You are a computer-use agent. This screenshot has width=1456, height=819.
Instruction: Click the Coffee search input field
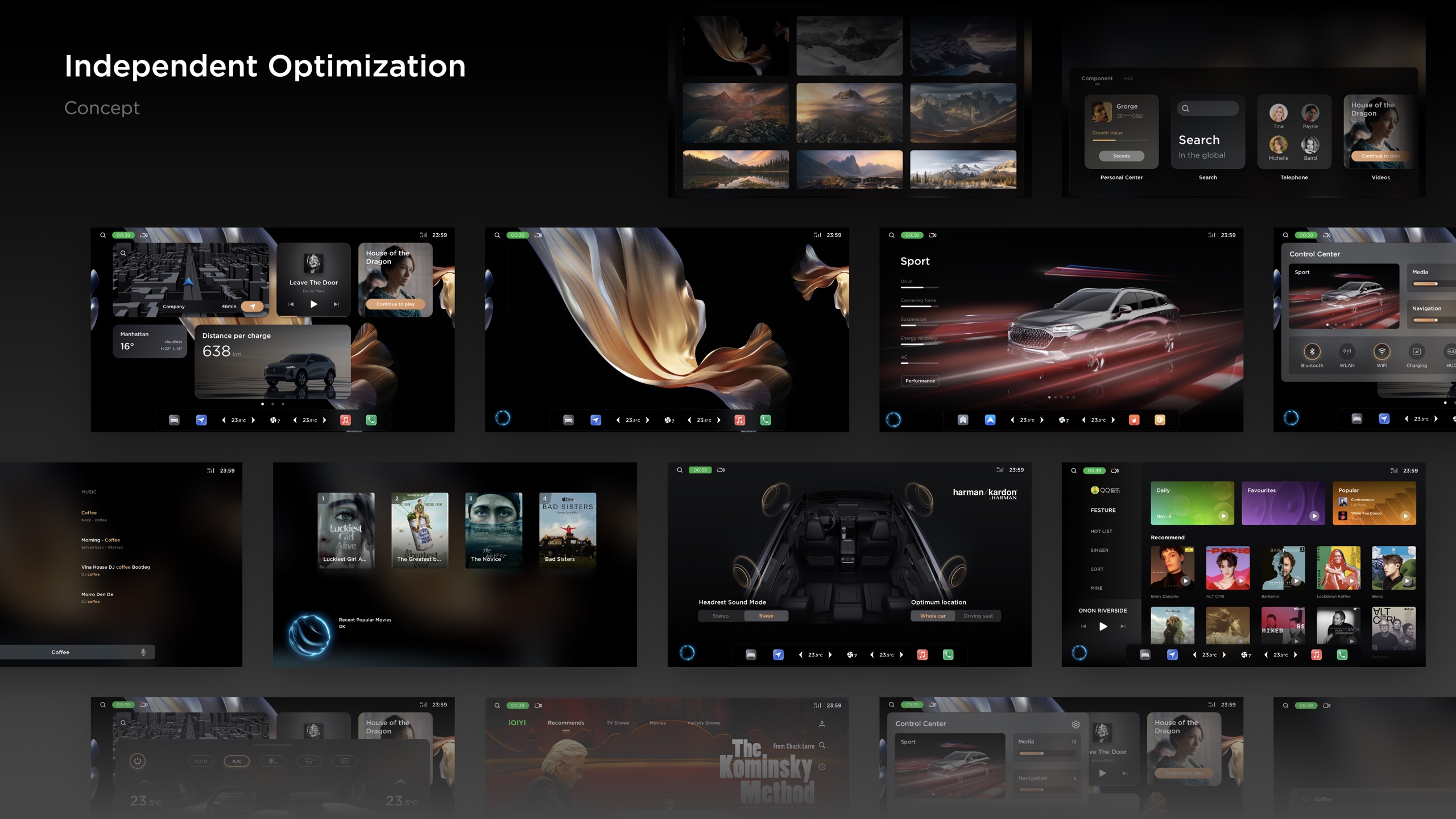click(77, 652)
